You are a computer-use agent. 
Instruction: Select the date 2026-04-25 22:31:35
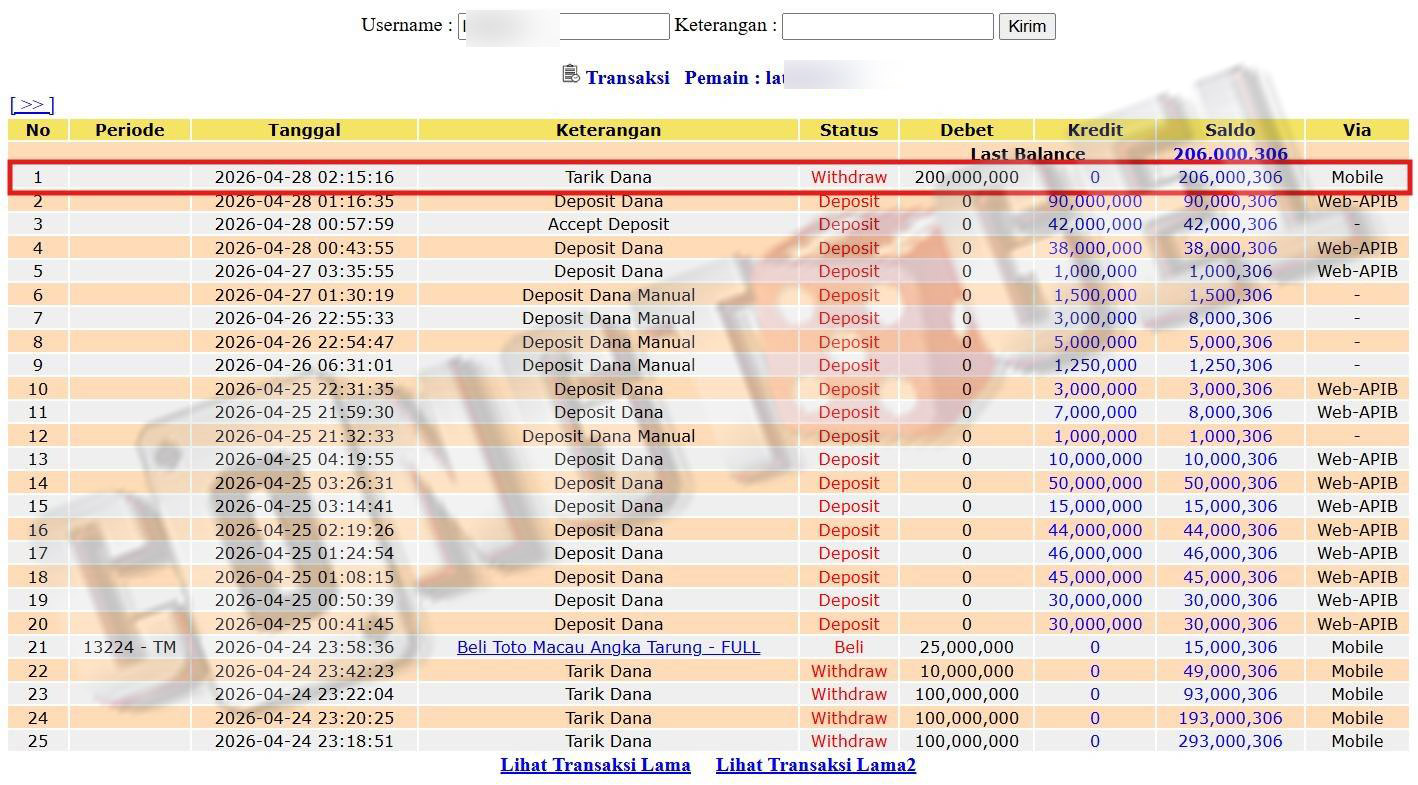(x=304, y=389)
